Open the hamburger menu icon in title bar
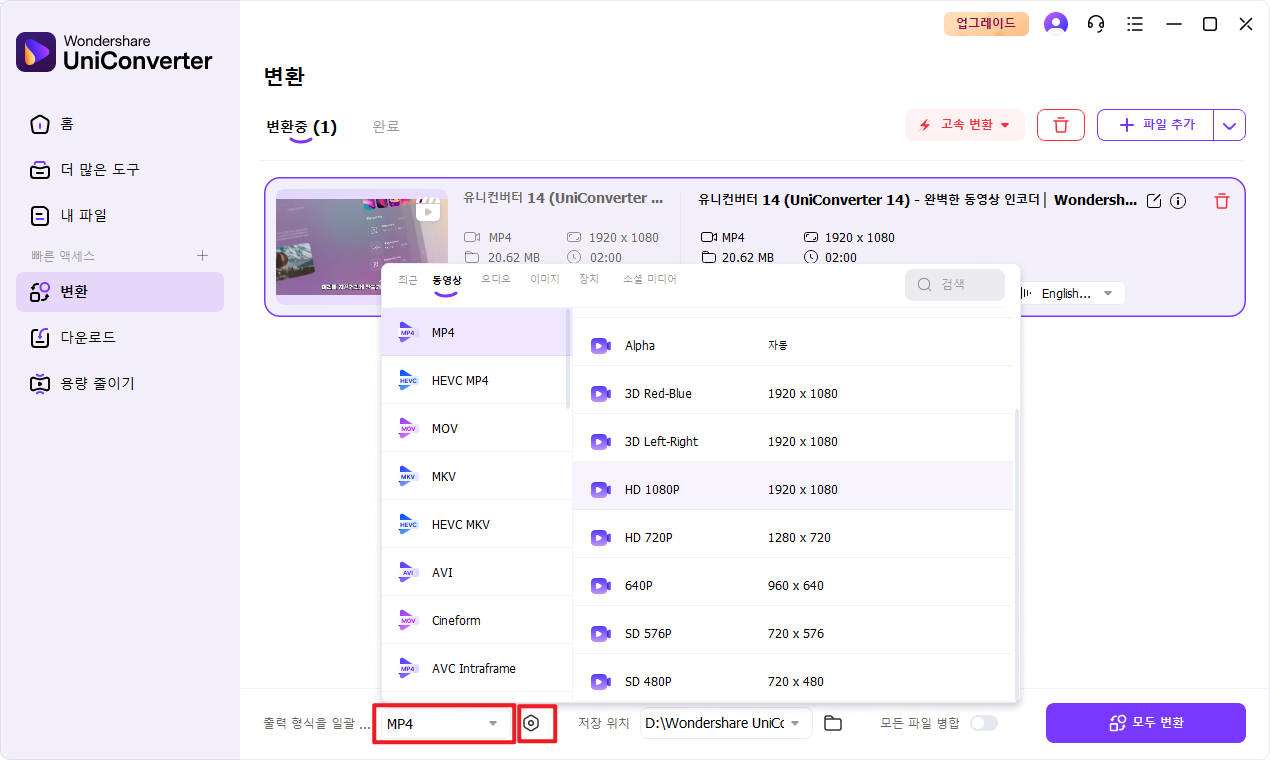This screenshot has height=760, width=1270. pyautogui.click(x=1134, y=24)
